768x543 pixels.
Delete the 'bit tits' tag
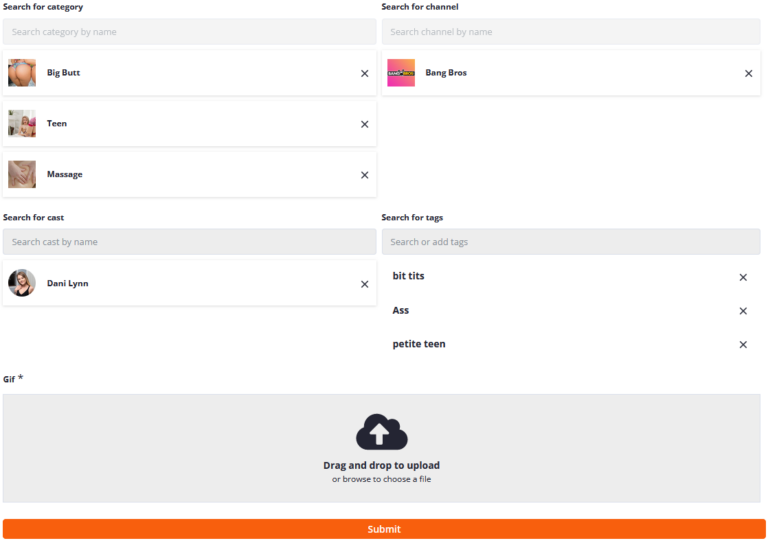(742, 277)
